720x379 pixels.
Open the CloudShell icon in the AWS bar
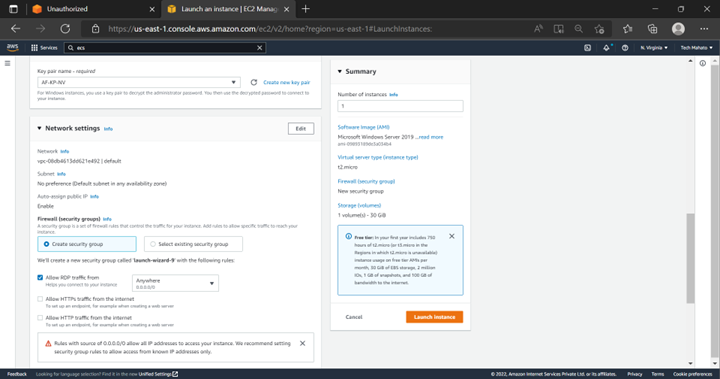[x=587, y=48]
